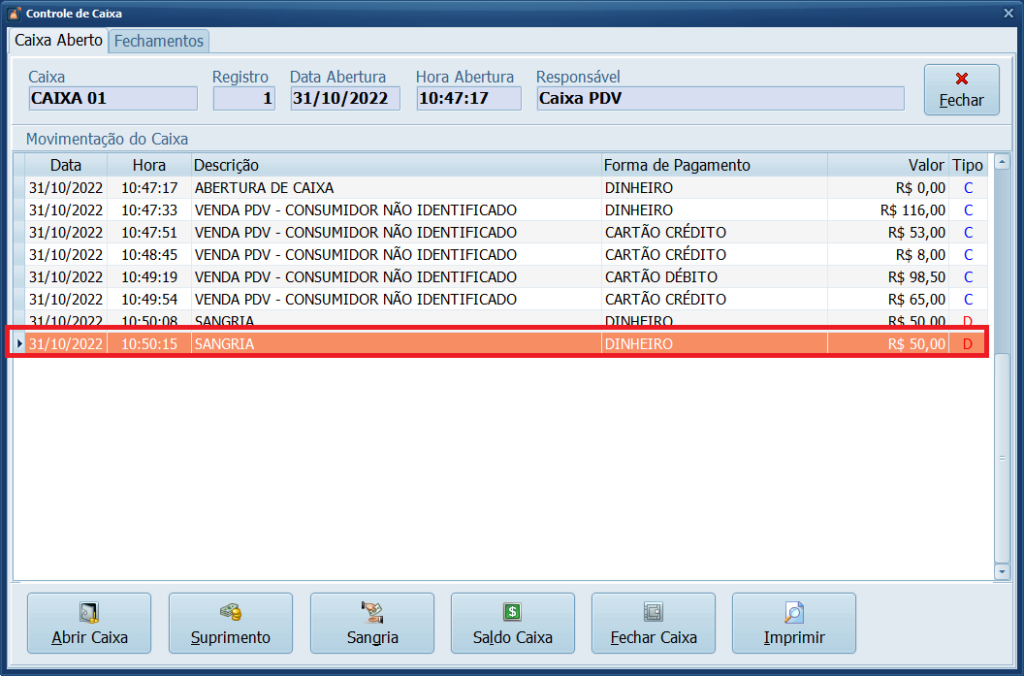The image size is (1024, 676).
Task: Click the Data Abertura date field
Action: 345,98
